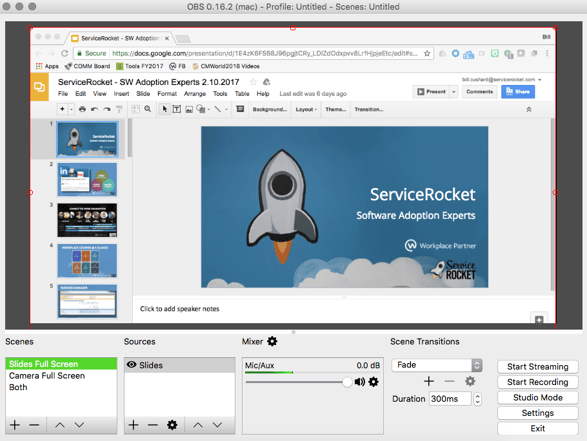
Task: Bookmark page with star in address bar
Action: pyautogui.click(x=427, y=54)
